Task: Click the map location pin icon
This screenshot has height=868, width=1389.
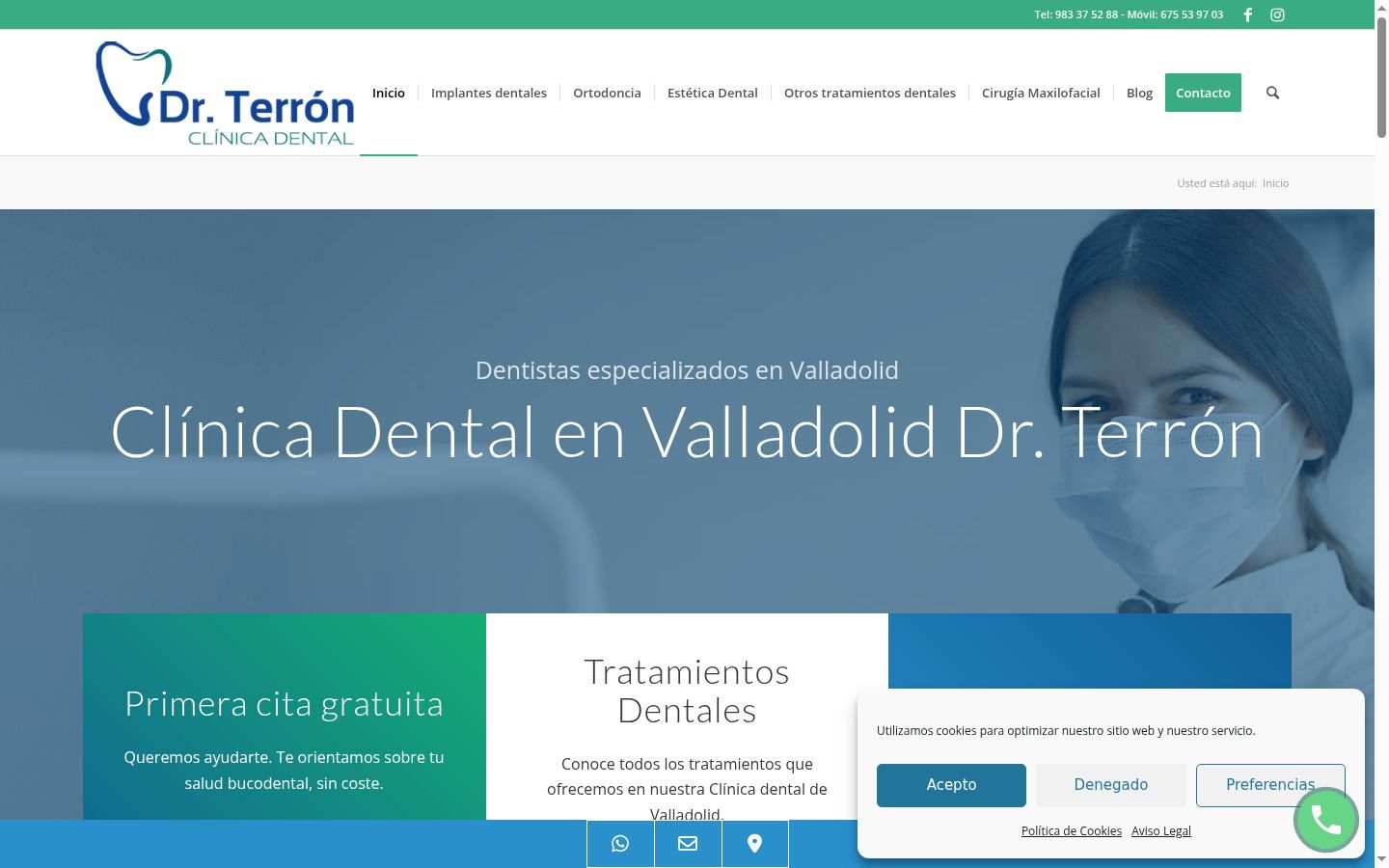Action: pyautogui.click(x=755, y=844)
